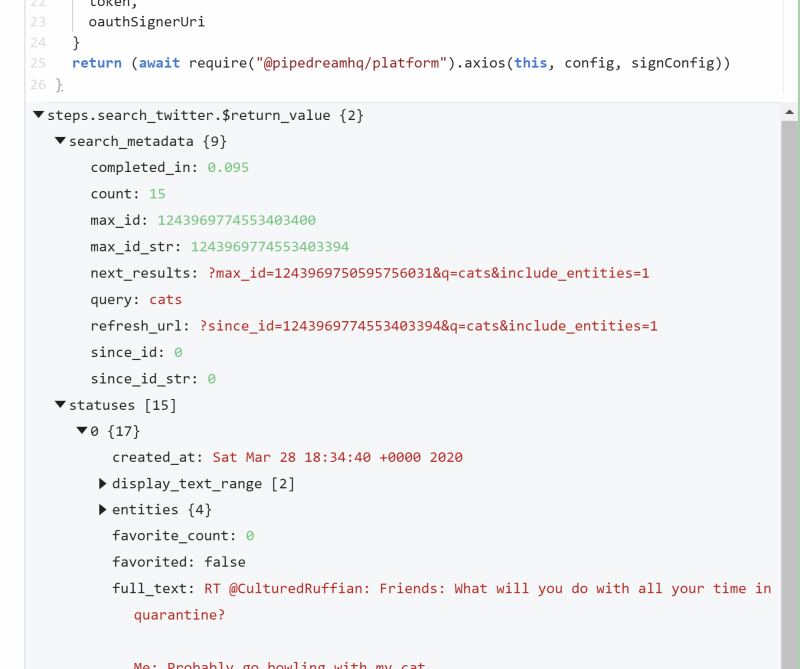Place cursor on return axios code line
Screen dimensions: 800x669
tap(401, 63)
